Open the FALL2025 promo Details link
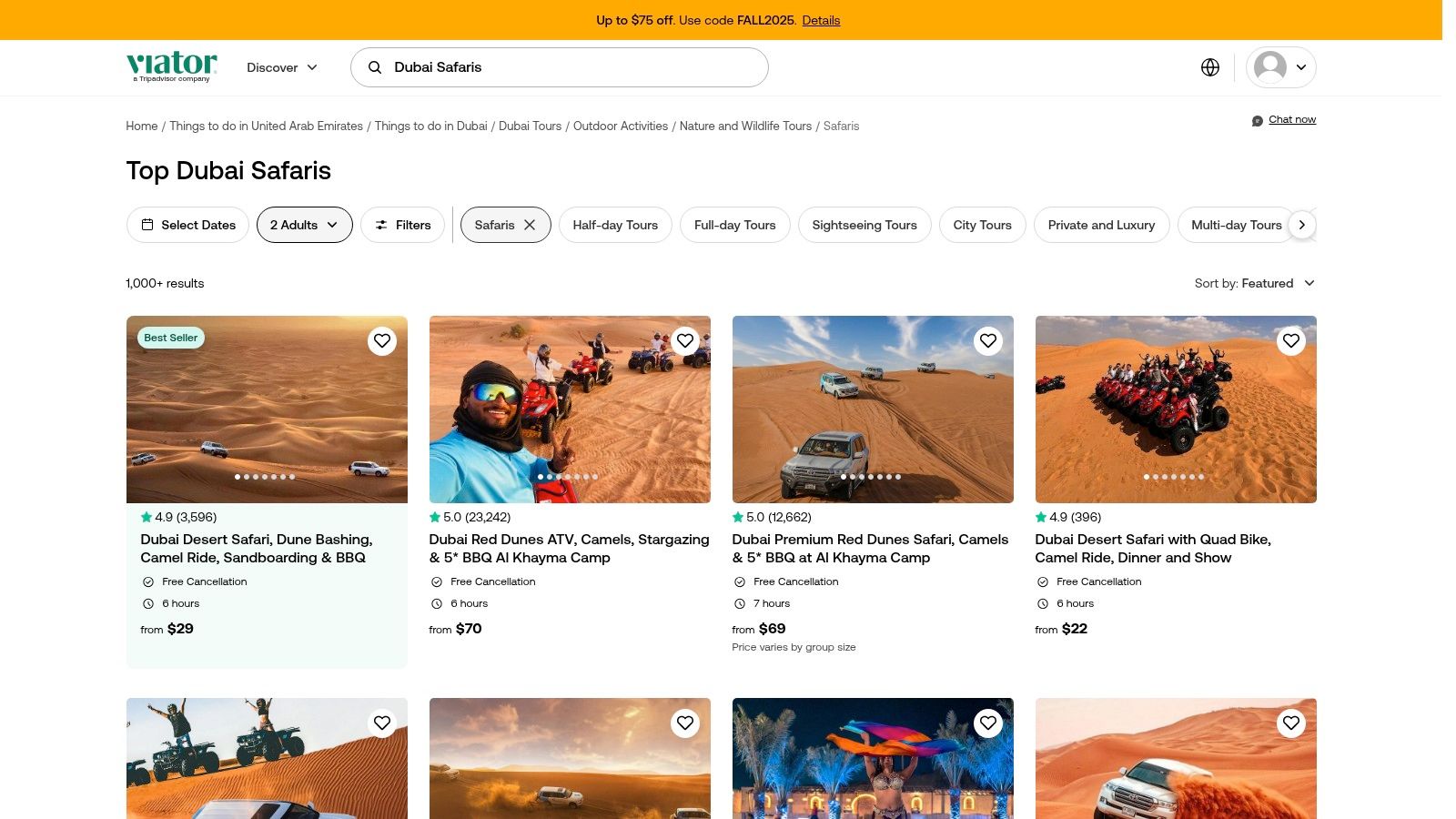This screenshot has width=1456, height=819. pos(821,20)
